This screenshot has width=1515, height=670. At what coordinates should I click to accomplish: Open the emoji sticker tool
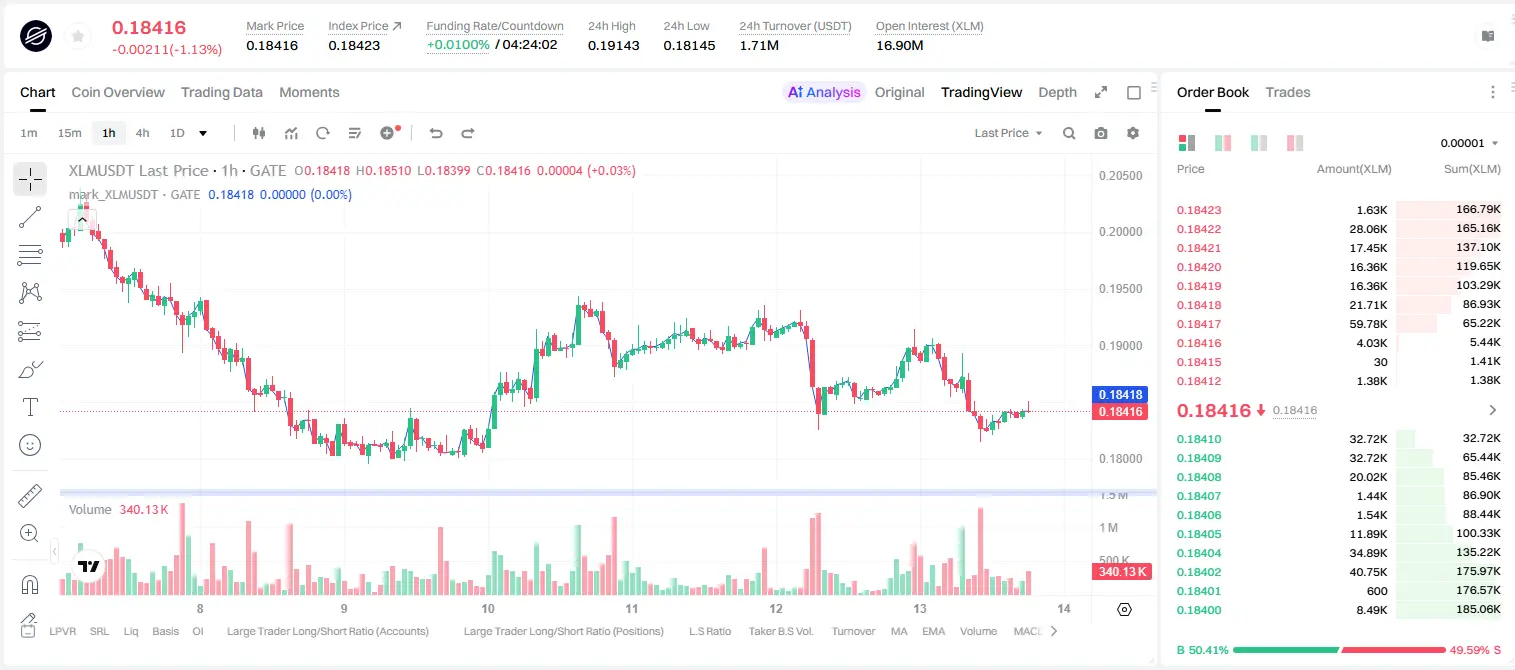(30, 445)
